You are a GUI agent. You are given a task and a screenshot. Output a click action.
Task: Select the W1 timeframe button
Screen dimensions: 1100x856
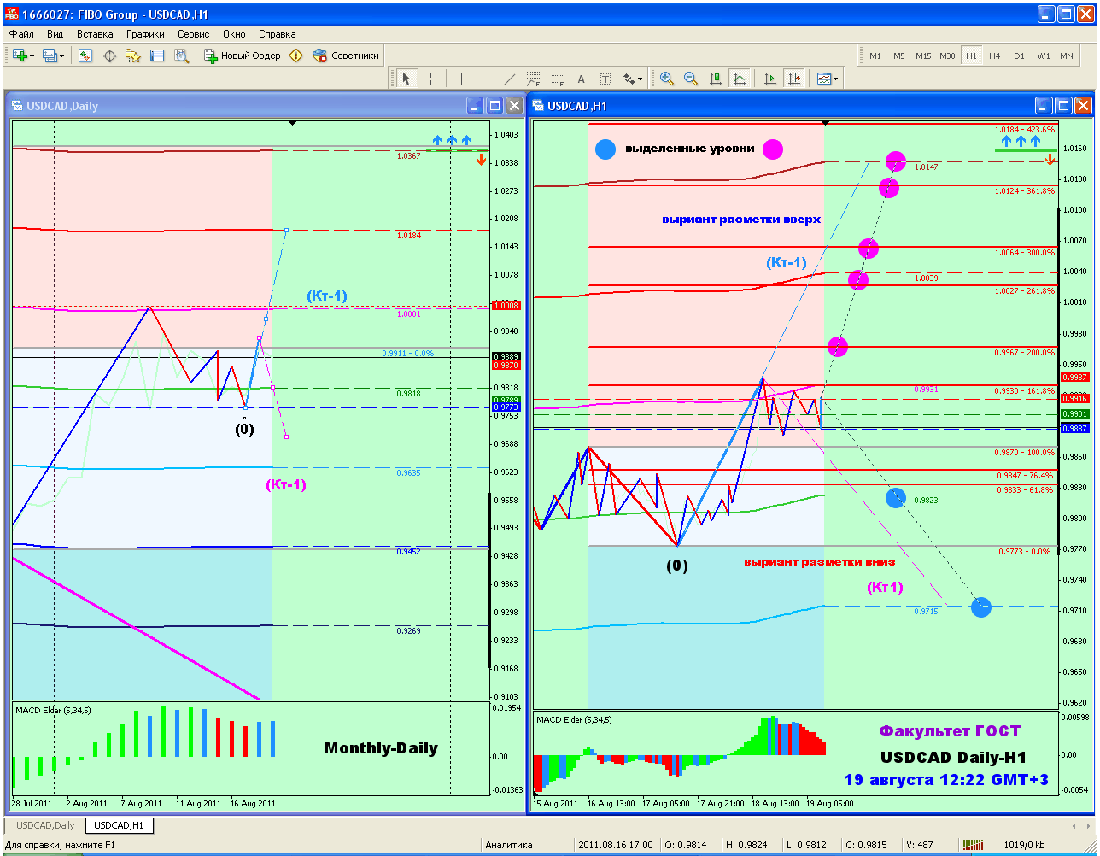[x=1044, y=55]
